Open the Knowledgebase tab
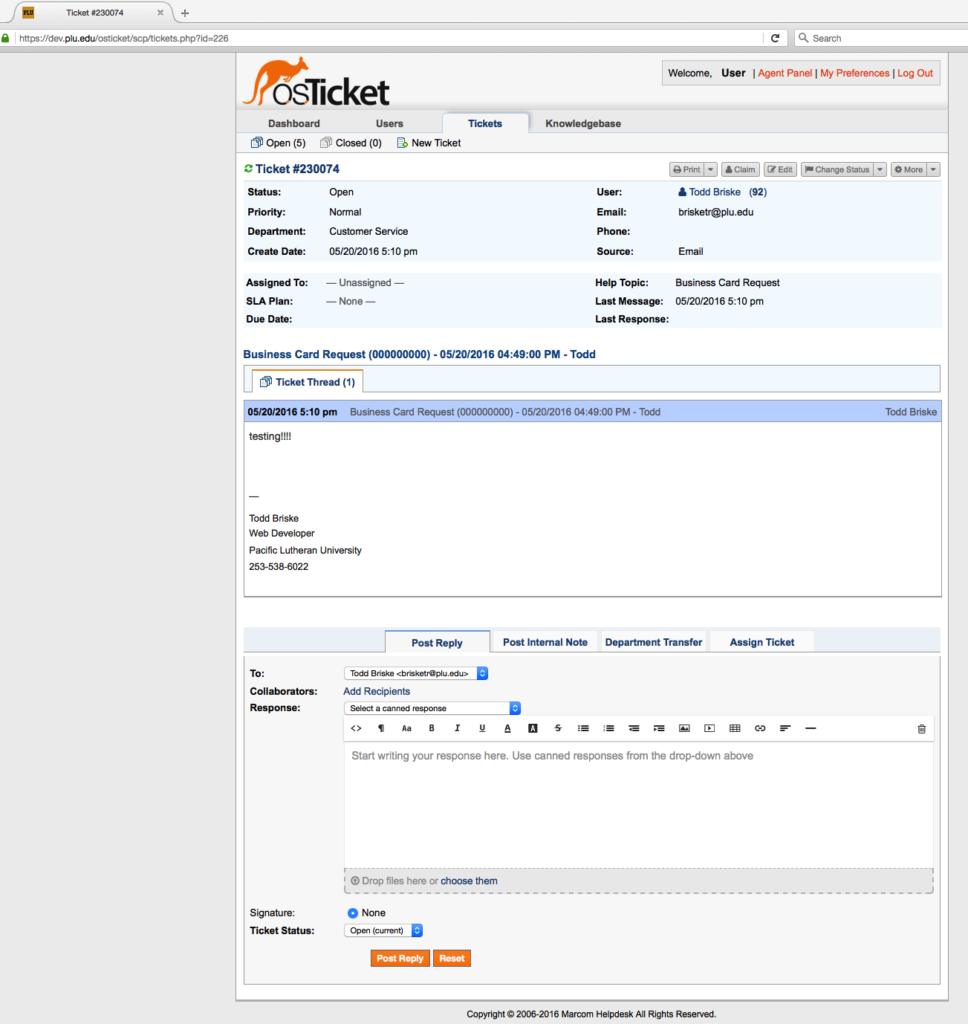Image resolution: width=968 pixels, height=1024 pixels. pos(582,123)
